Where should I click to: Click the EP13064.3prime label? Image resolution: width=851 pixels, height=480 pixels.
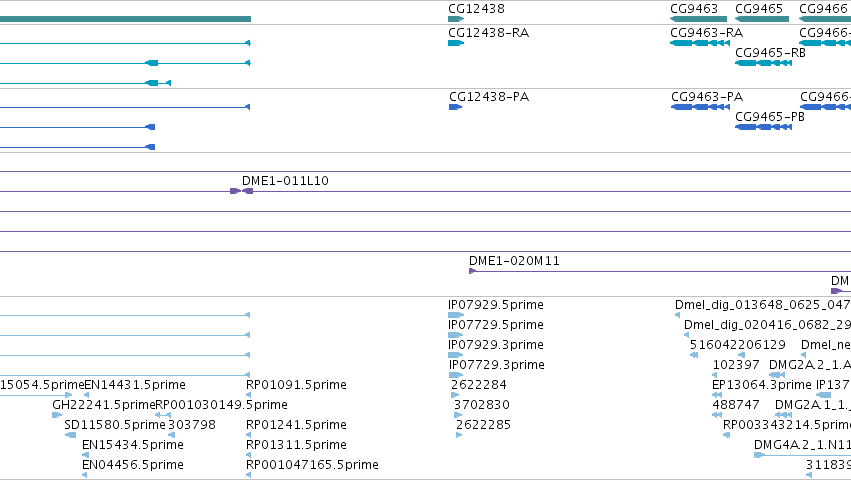[x=762, y=385]
